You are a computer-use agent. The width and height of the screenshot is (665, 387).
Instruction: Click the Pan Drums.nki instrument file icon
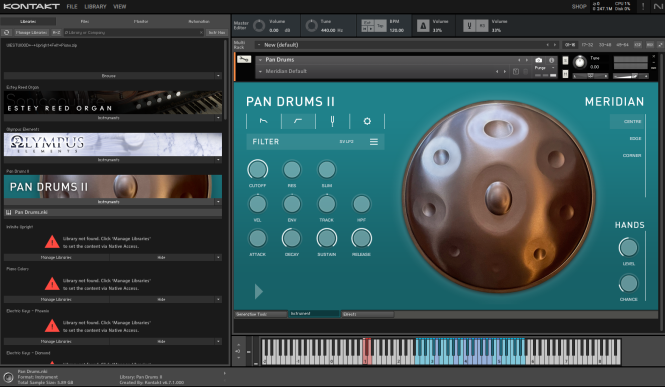click(x=8, y=212)
